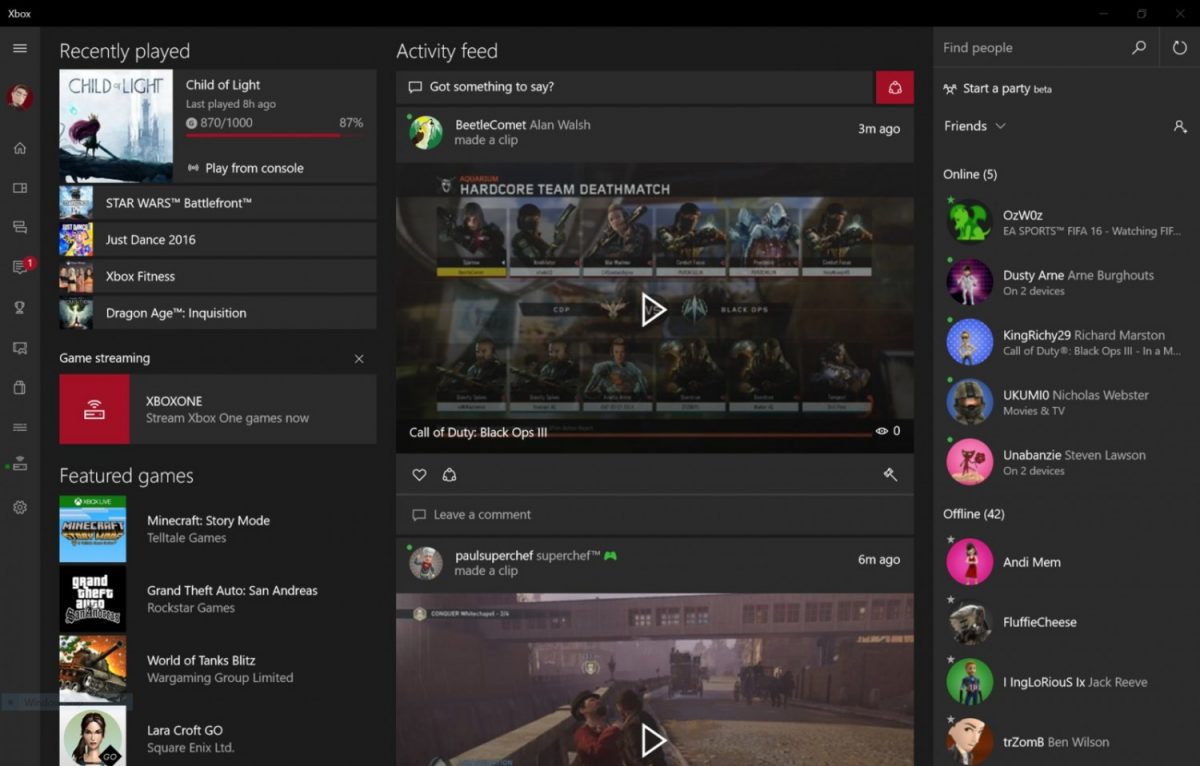Screen dimensions: 1200x766
Task: Open My games from the sidebar
Action: click(x=20, y=188)
